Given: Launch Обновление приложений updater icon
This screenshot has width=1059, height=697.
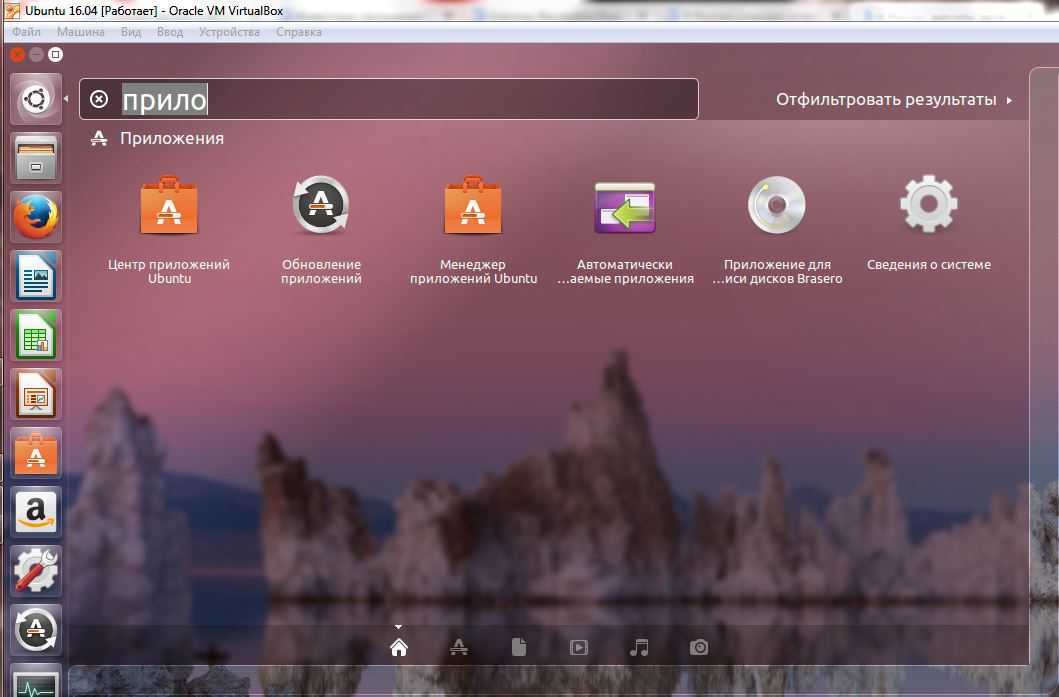Looking at the screenshot, I should click(321, 205).
